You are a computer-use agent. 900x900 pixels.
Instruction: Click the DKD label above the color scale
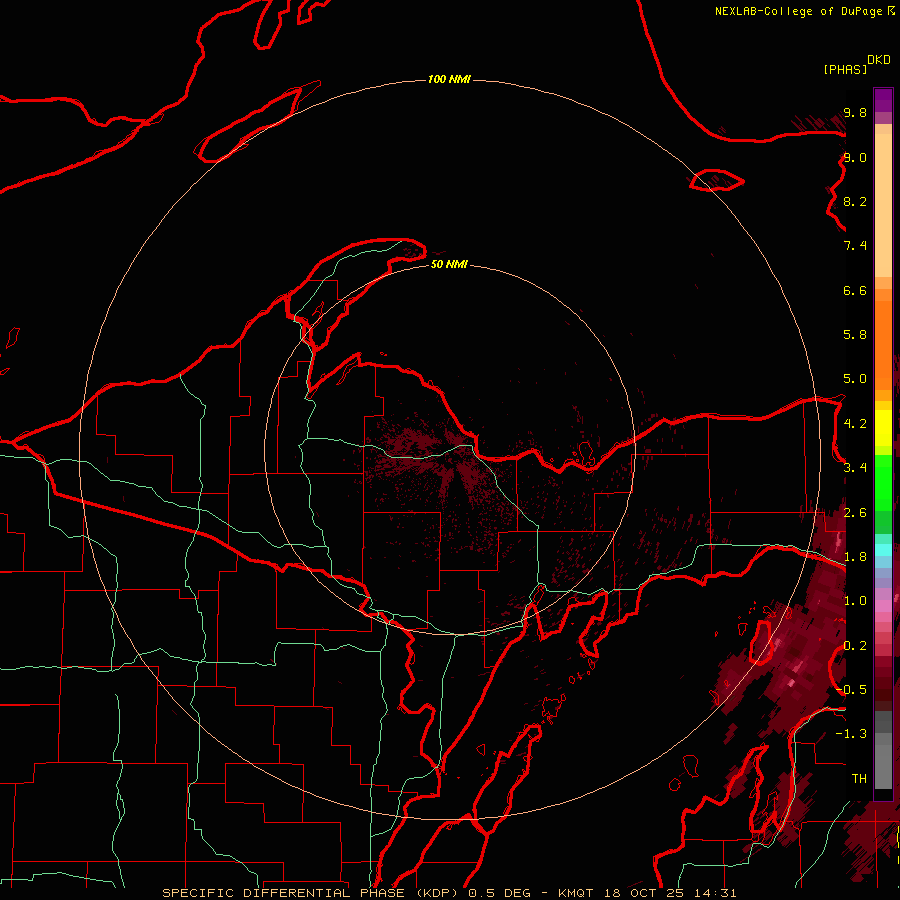tap(878, 60)
